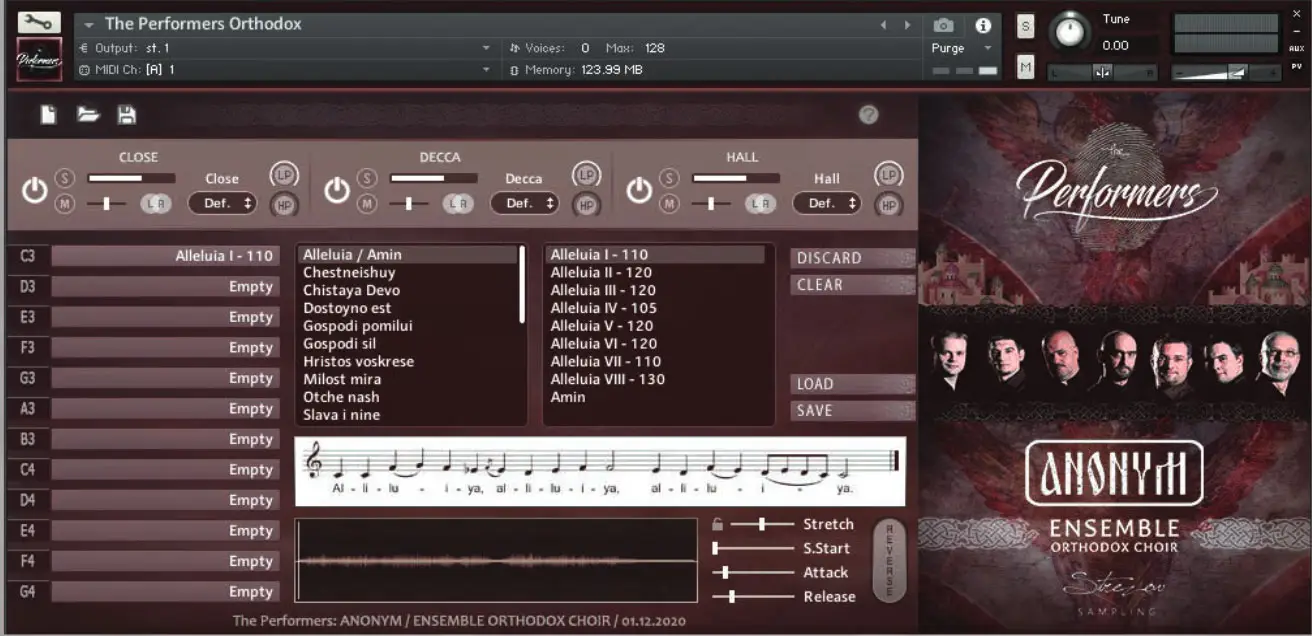Toggle the Stretch lock icon

[717, 524]
